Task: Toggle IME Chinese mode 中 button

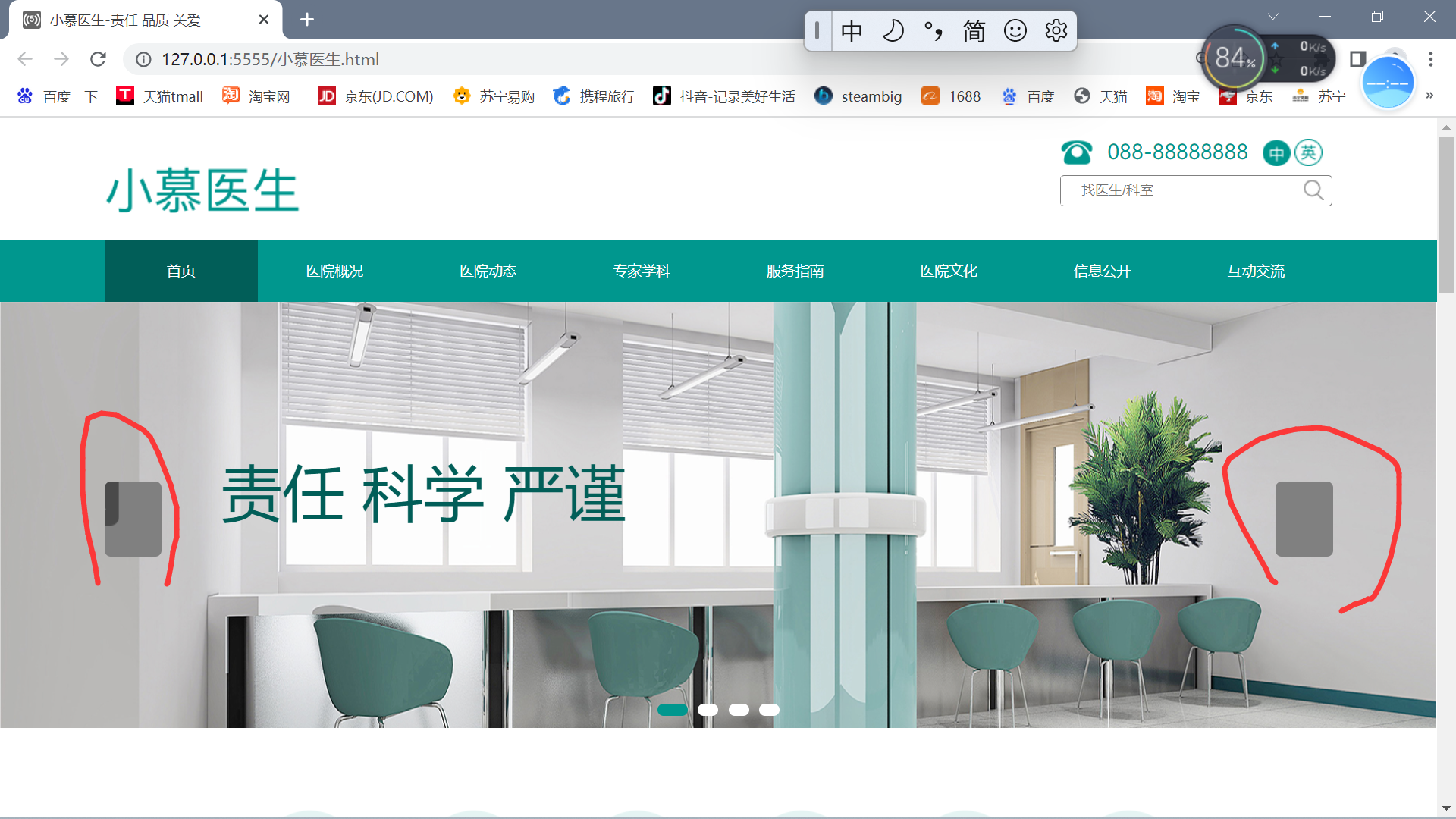Action: point(852,31)
